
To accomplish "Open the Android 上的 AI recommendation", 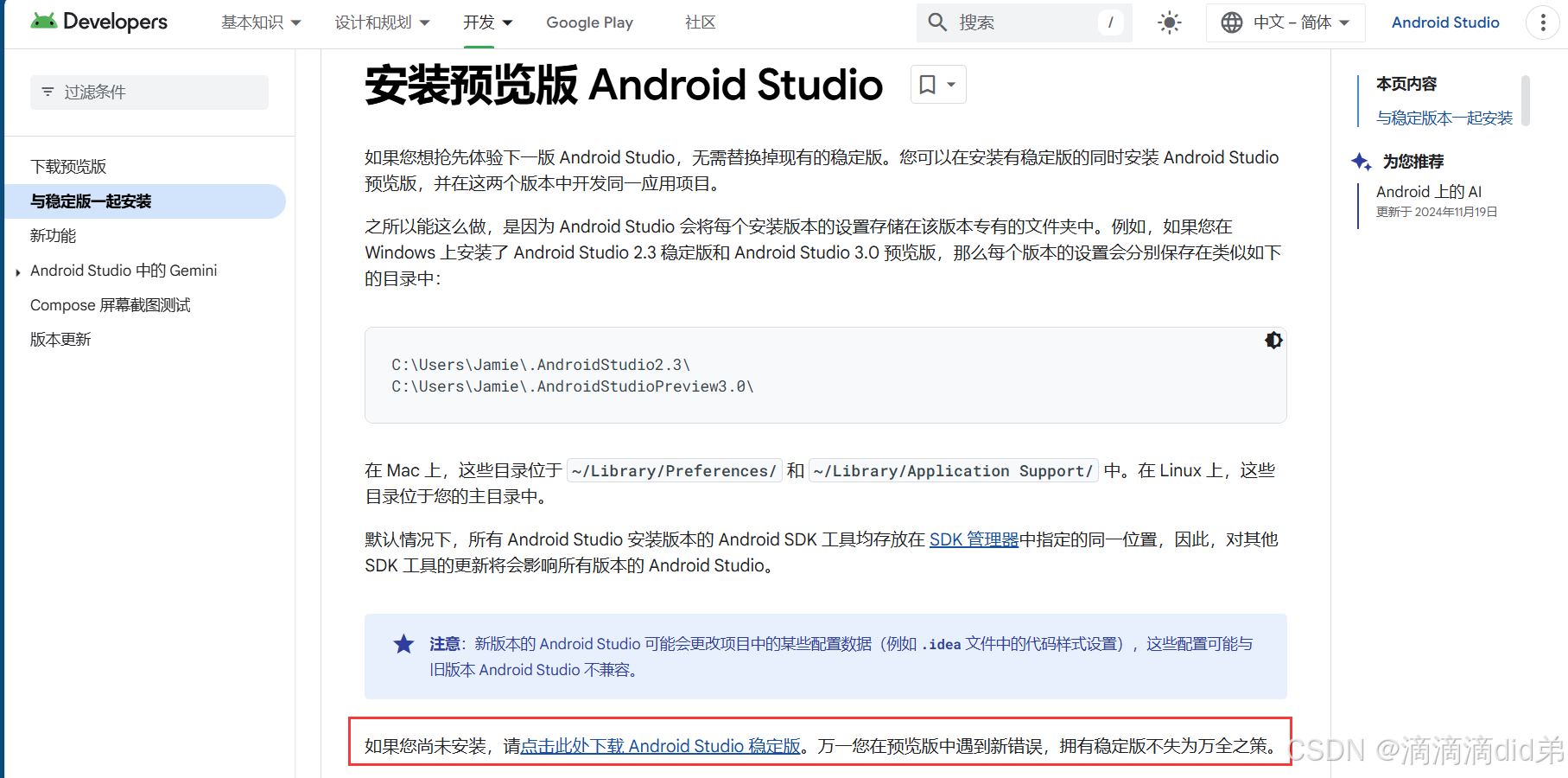I will [x=1428, y=192].
